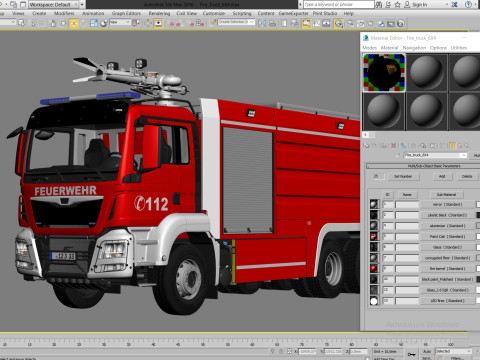
Task: Click the aluminium row color swatch
Action: (478, 226)
